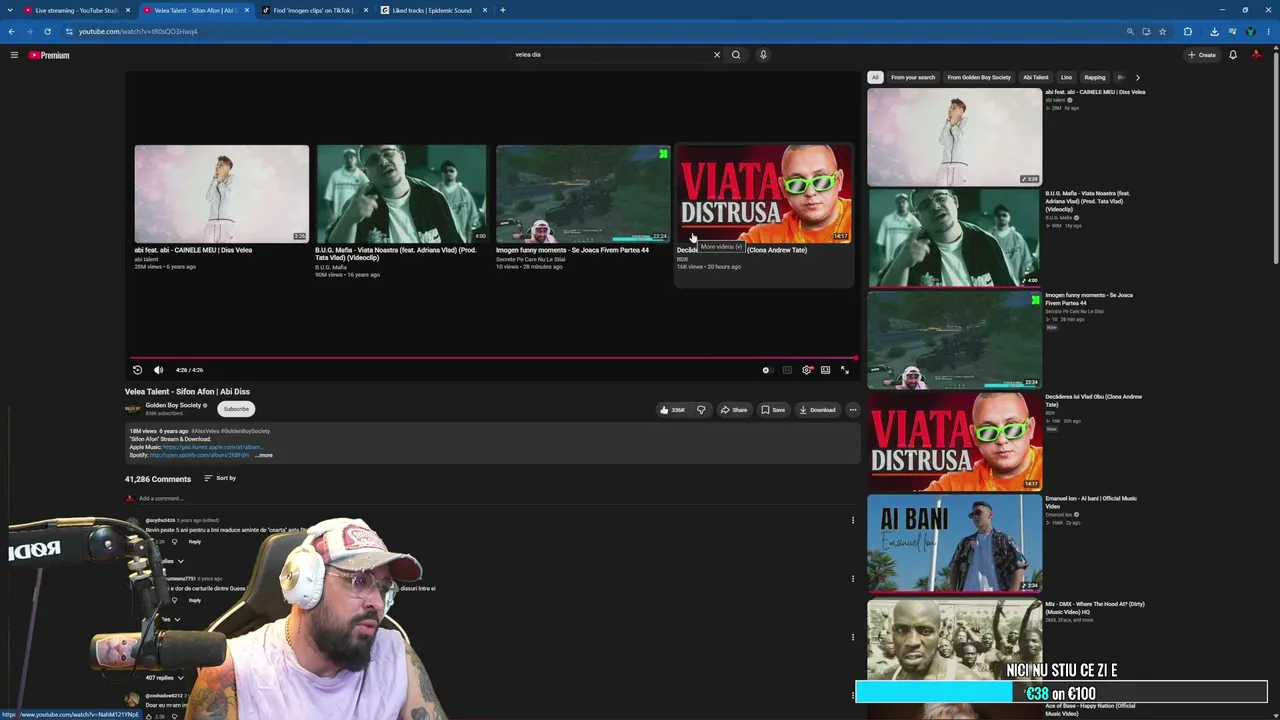Open endscreen video CAINELE MEU thumbnail

[x=222, y=194]
